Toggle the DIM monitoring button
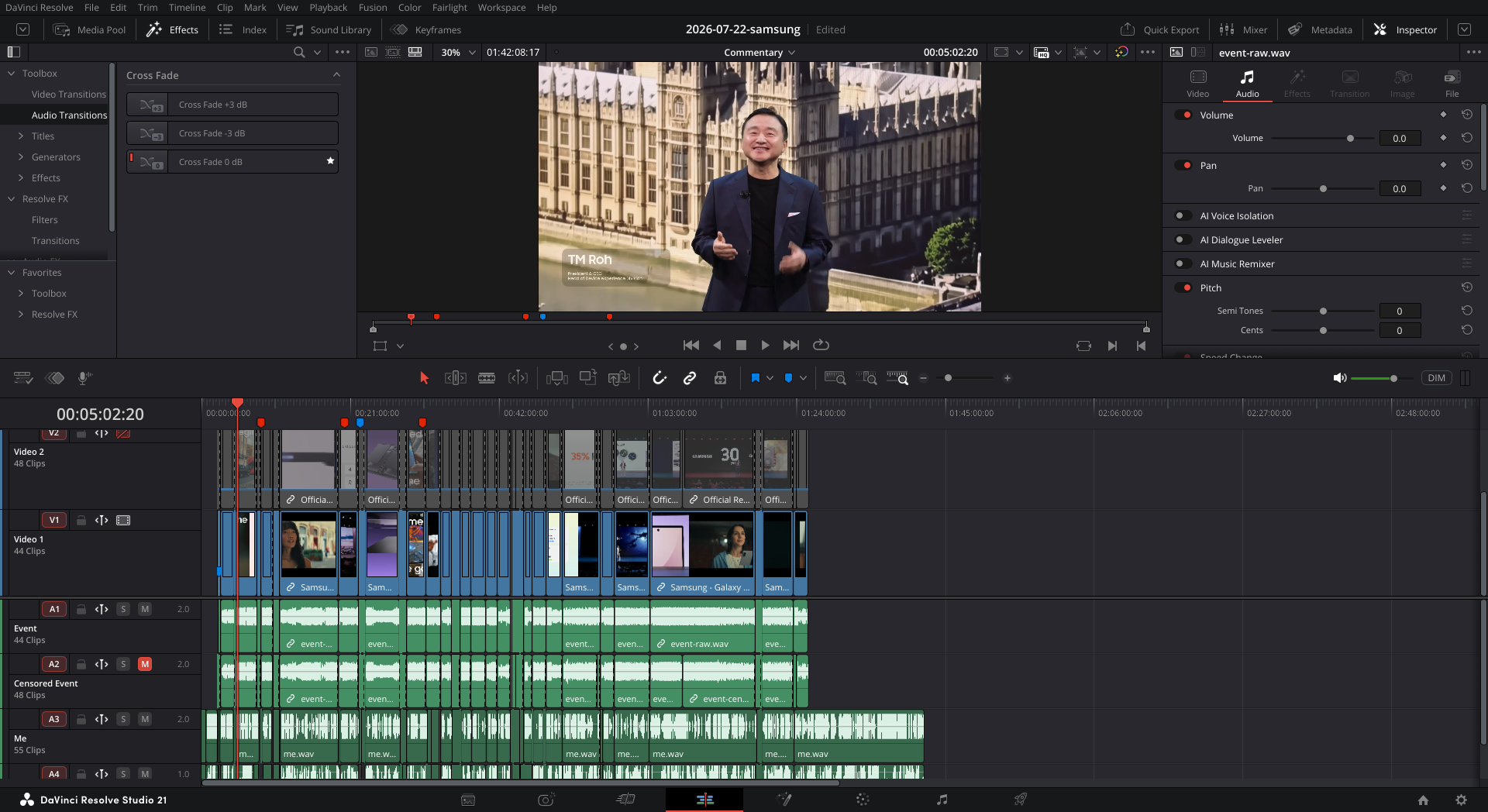 coord(1436,378)
